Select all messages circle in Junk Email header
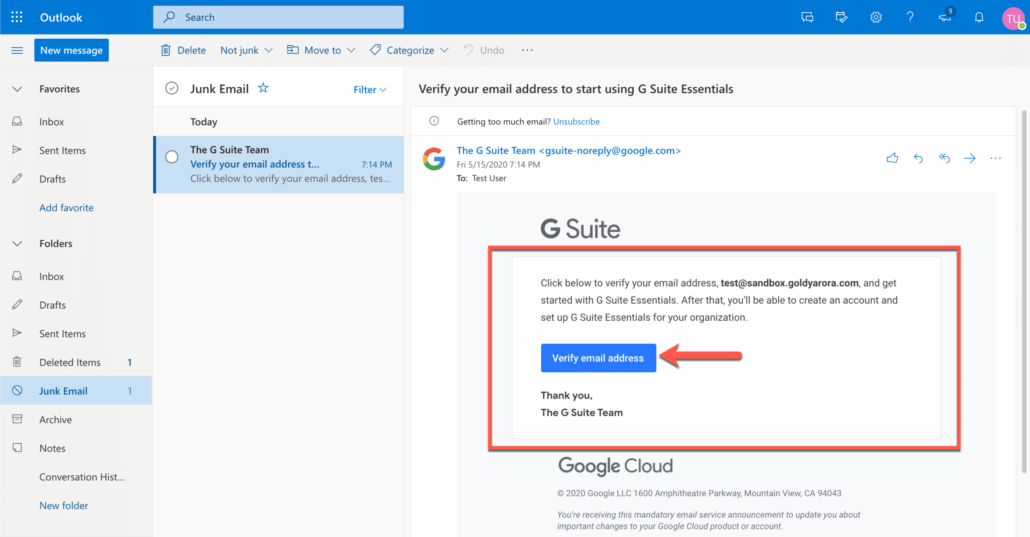Viewport: 1030px width, 537px height. [x=171, y=88]
